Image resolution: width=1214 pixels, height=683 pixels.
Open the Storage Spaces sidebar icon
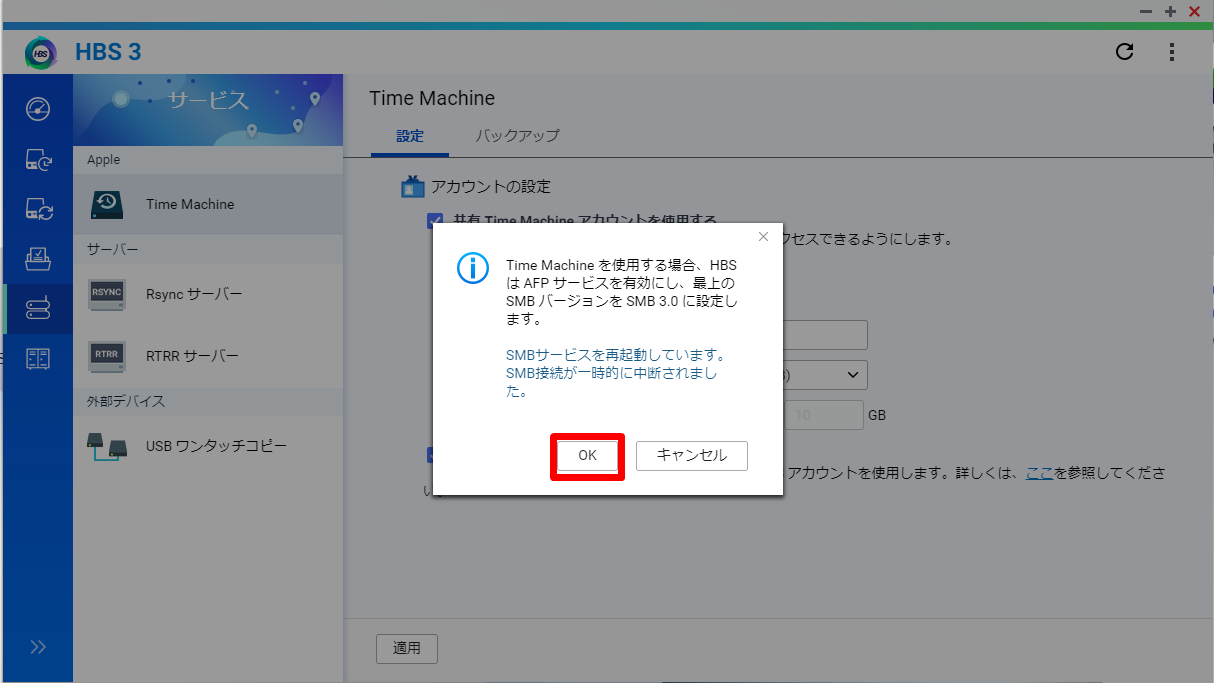(x=37, y=358)
